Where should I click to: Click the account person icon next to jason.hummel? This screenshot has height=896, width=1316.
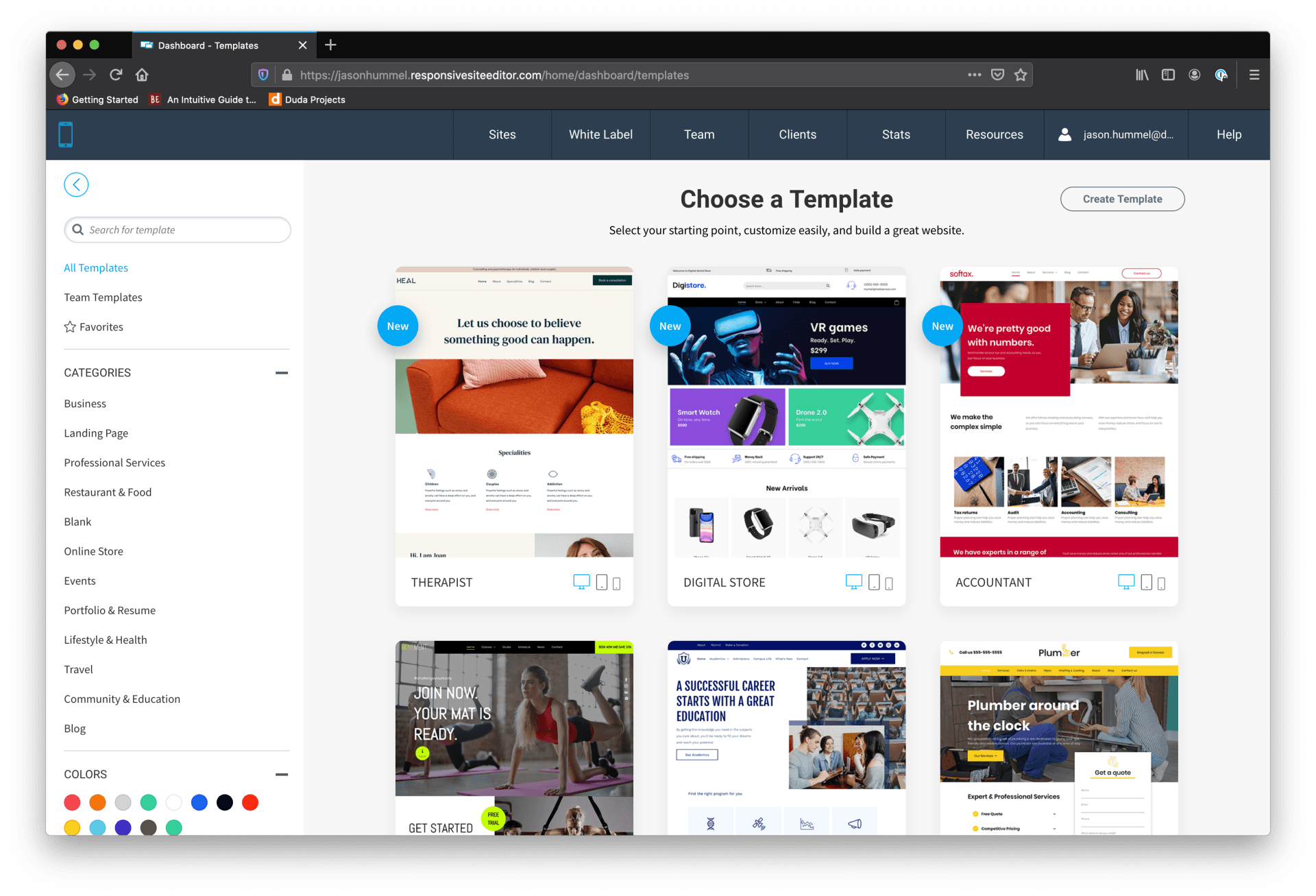click(1064, 134)
